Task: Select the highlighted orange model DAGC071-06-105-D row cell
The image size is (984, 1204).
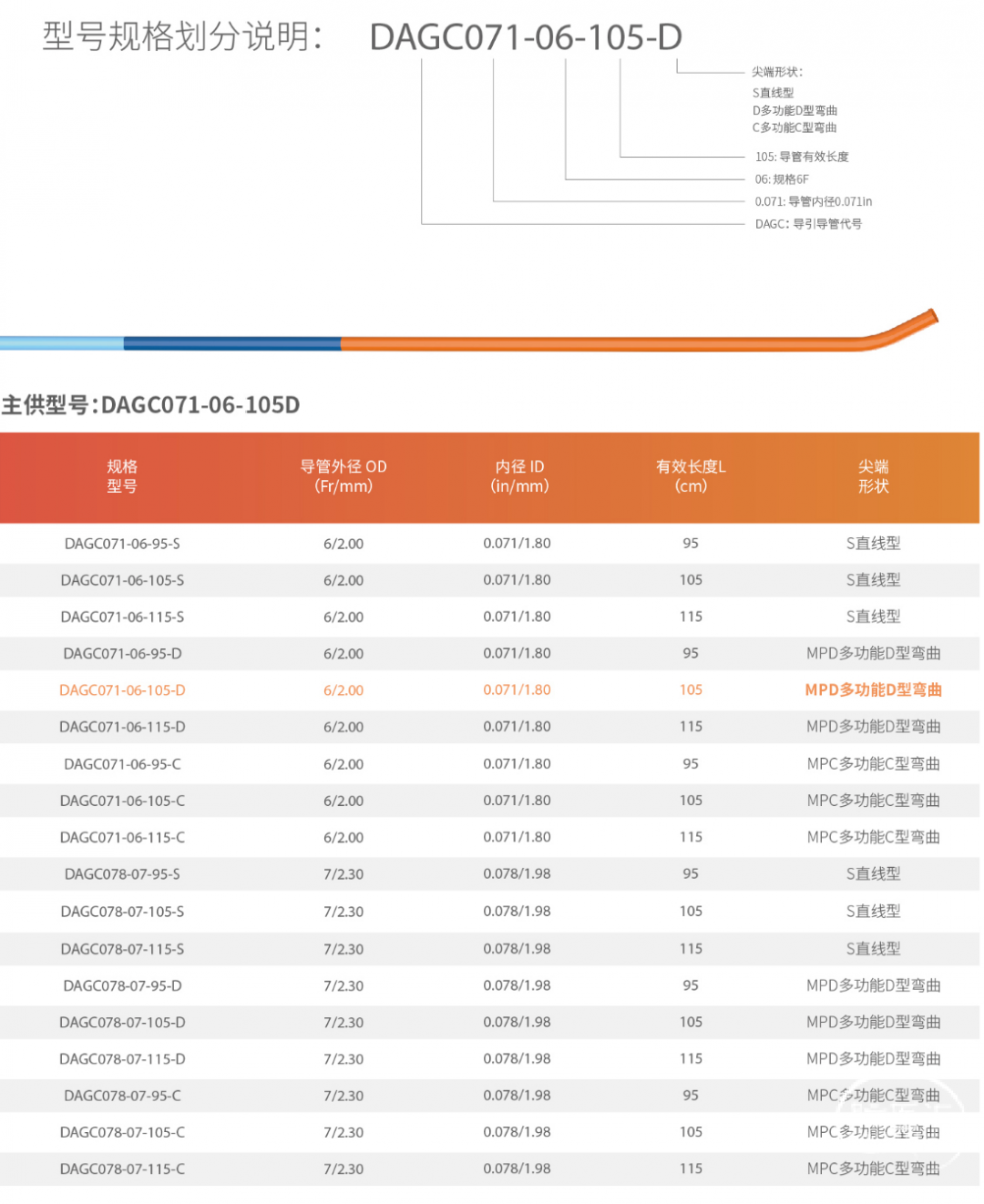Action: (122, 690)
